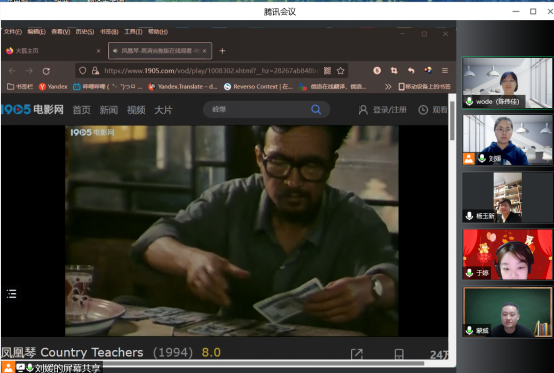Toggle microphone icon on 于婷 participant tile
The width and height of the screenshot is (554, 373).
[x=469, y=273]
